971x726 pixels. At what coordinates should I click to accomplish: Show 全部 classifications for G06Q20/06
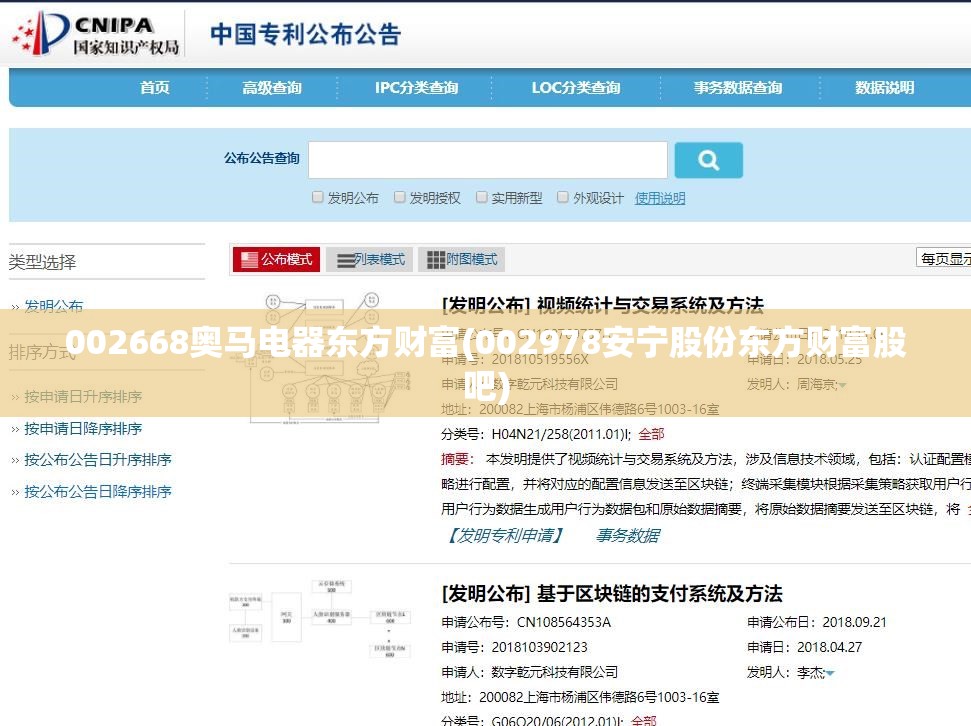coord(643,720)
